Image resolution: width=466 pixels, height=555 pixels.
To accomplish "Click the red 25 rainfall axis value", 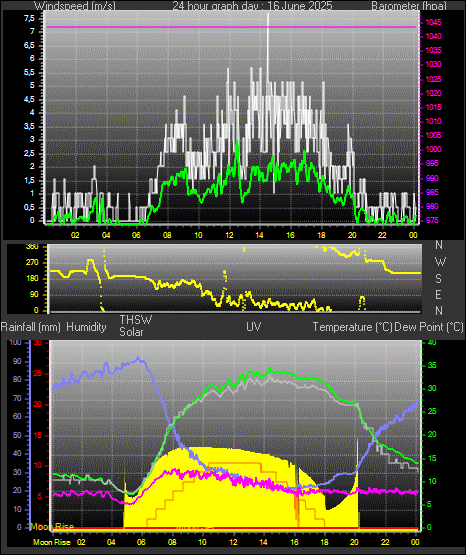I will click(38, 373).
